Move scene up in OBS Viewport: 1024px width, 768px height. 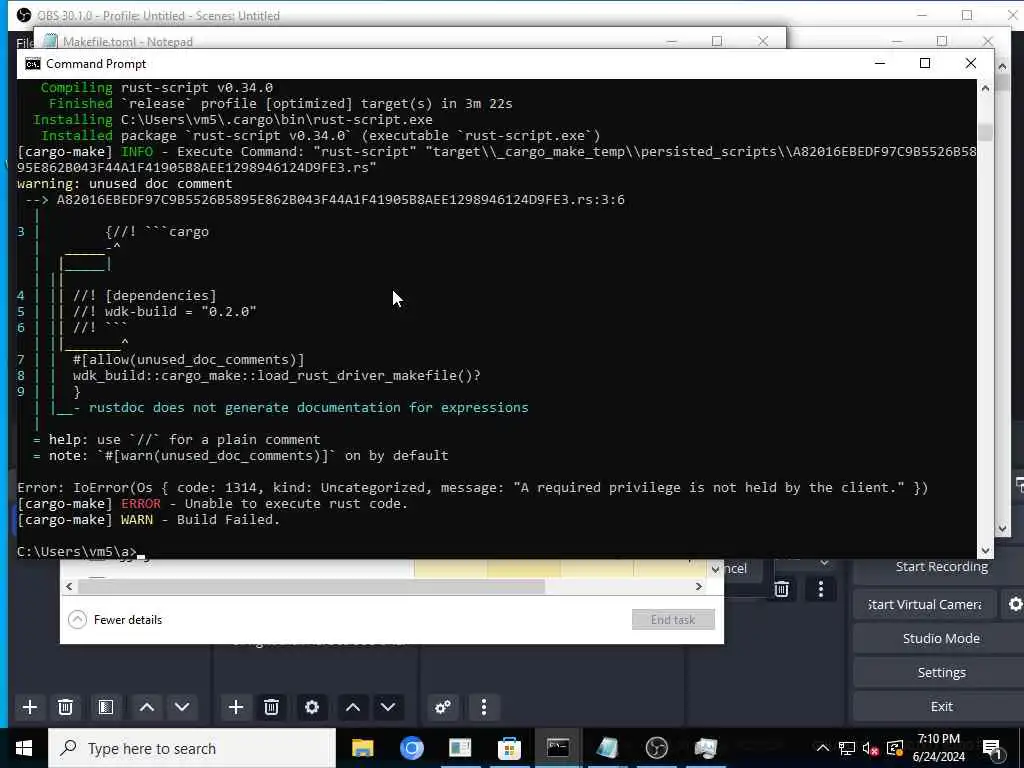pos(147,707)
